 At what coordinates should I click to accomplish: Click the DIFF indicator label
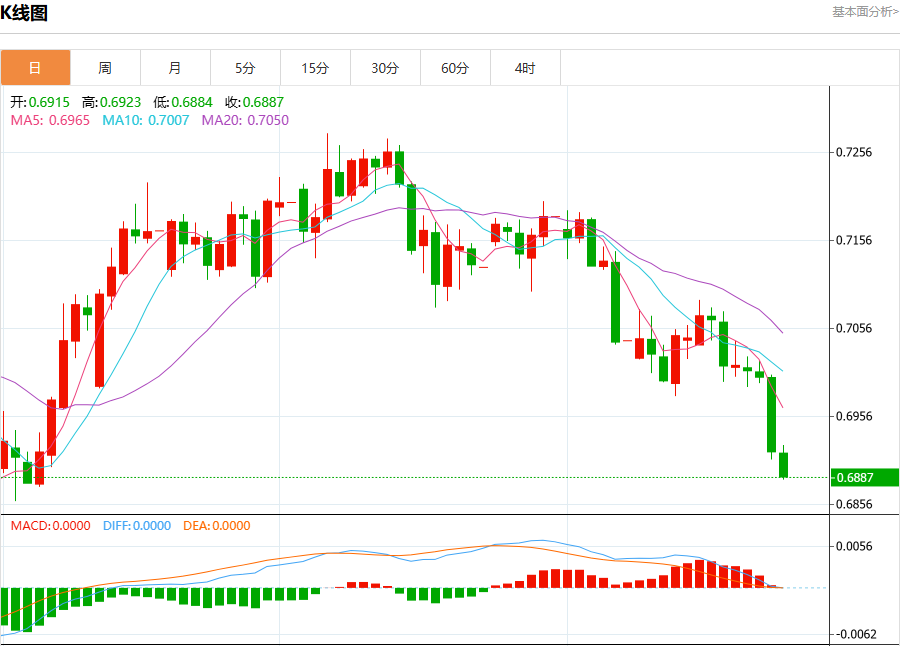(x=137, y=526)
